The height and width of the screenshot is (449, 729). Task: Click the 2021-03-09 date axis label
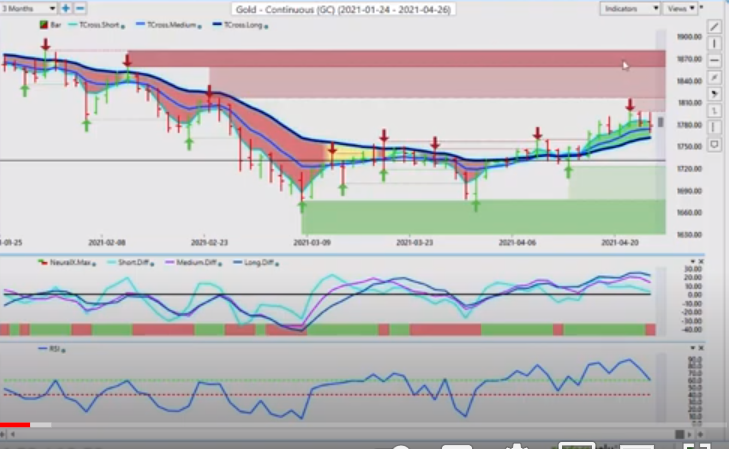[x=312, y=243]
